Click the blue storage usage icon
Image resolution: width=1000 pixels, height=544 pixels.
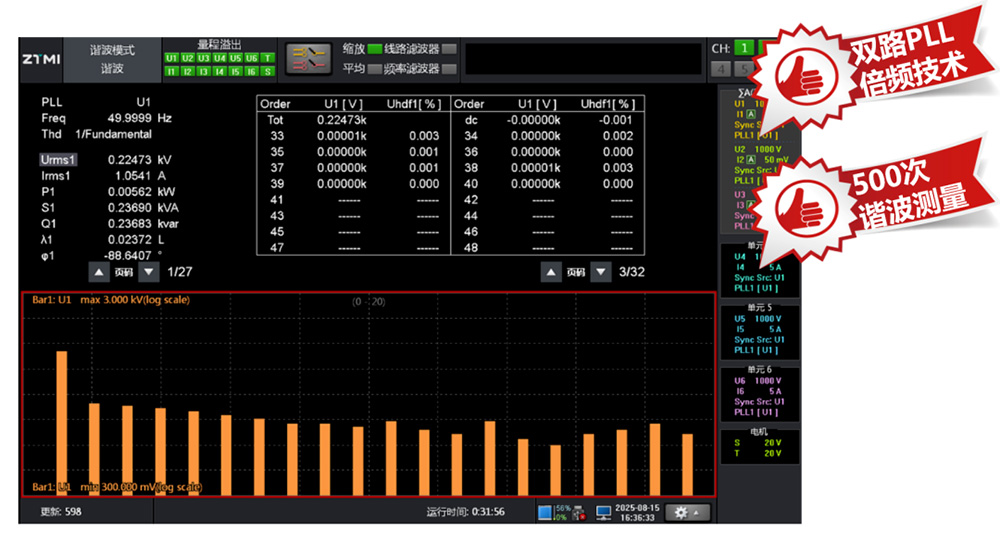pos(545,512)
